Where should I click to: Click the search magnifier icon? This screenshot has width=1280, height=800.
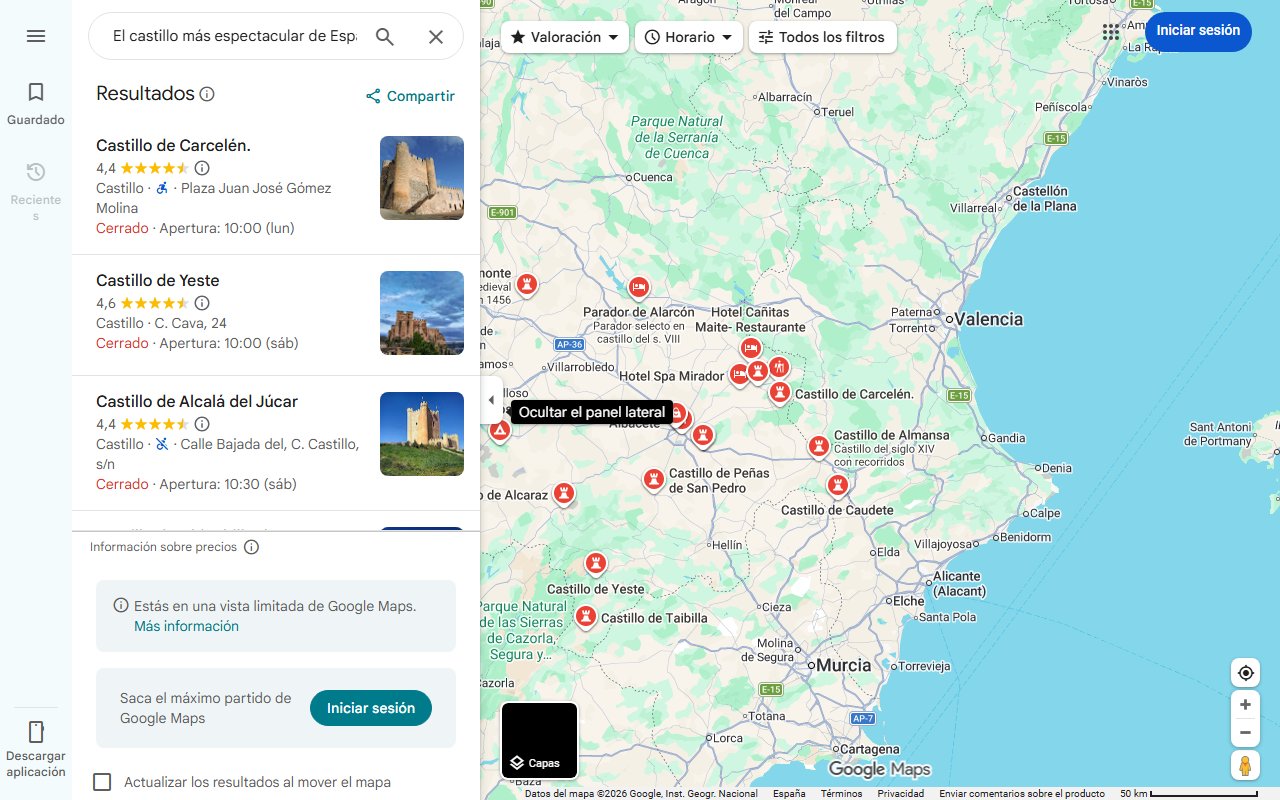(385, 36)
